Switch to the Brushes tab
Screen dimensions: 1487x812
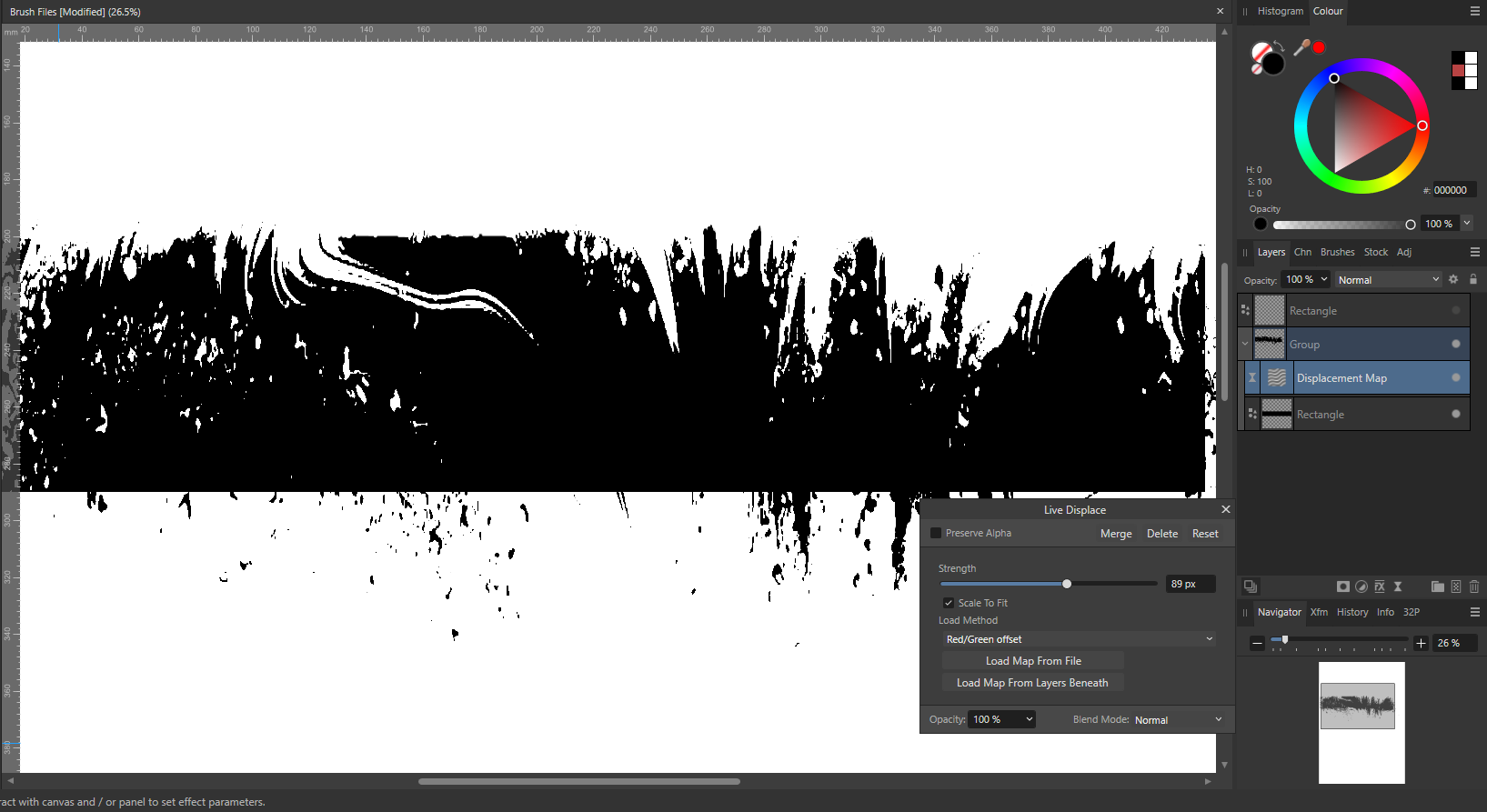1337,252
